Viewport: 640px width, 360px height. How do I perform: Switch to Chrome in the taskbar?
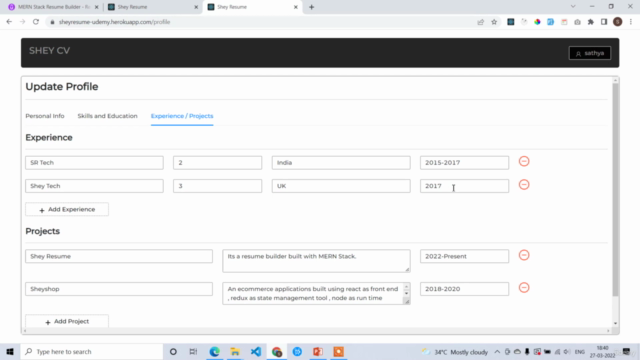click(x=277, y=351)
